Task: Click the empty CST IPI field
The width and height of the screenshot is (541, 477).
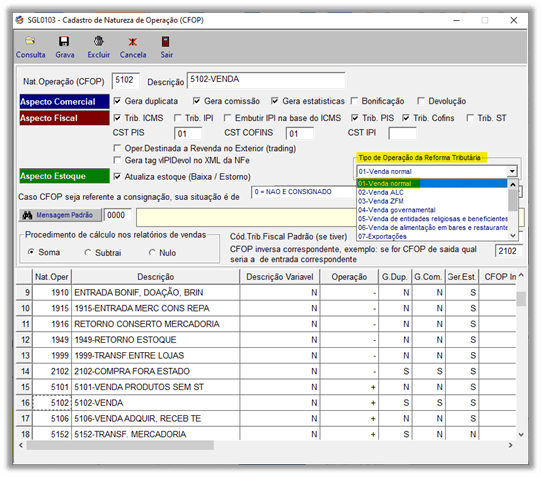Action: [402, 133]
